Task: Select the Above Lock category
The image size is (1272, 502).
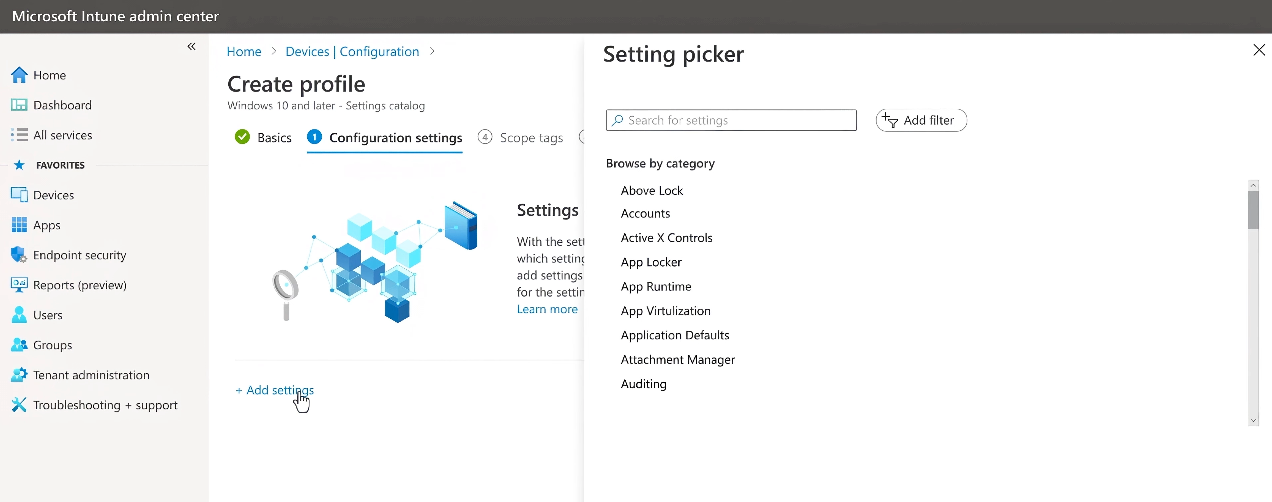Action: (x=652, y=190)
